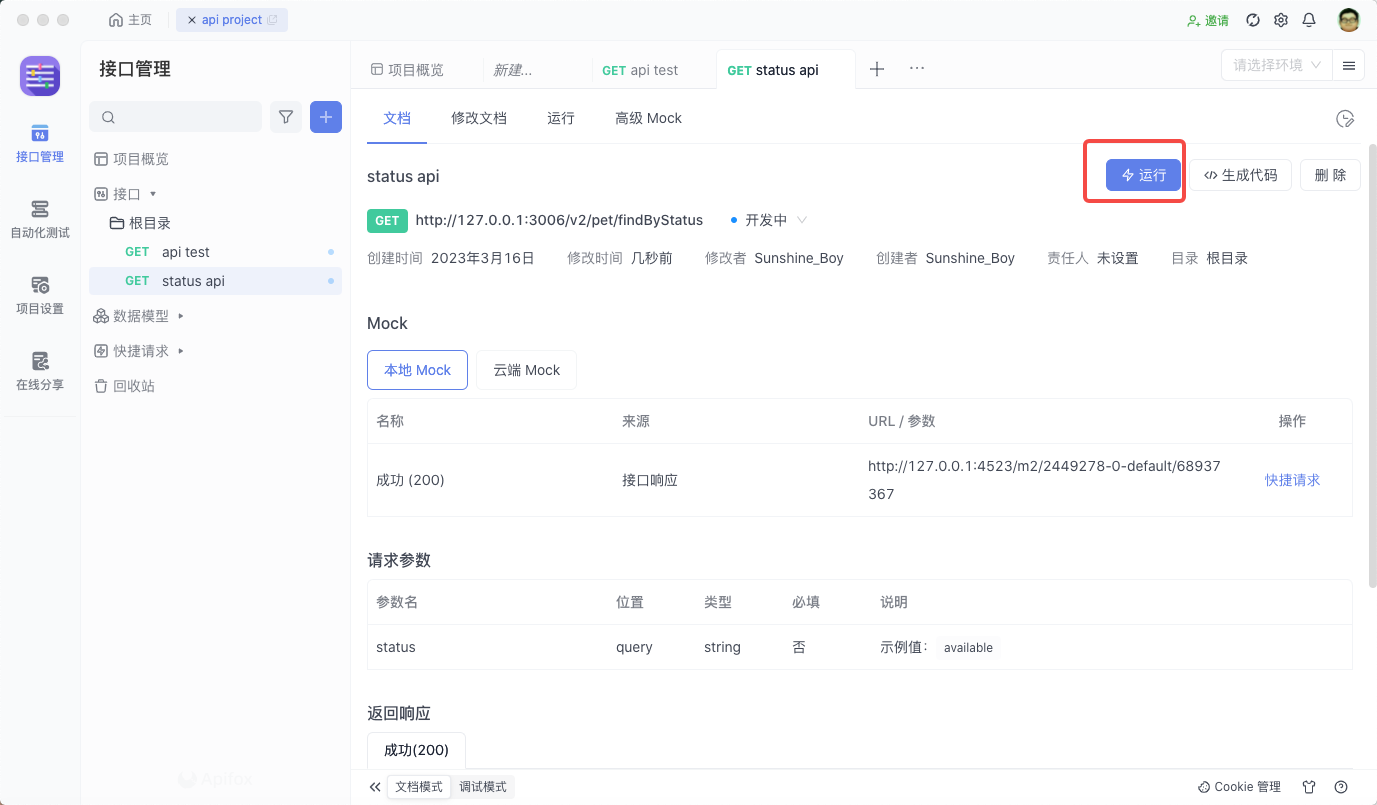
Task: Click the filter funnel icon beside search
Action: point(285,116)
